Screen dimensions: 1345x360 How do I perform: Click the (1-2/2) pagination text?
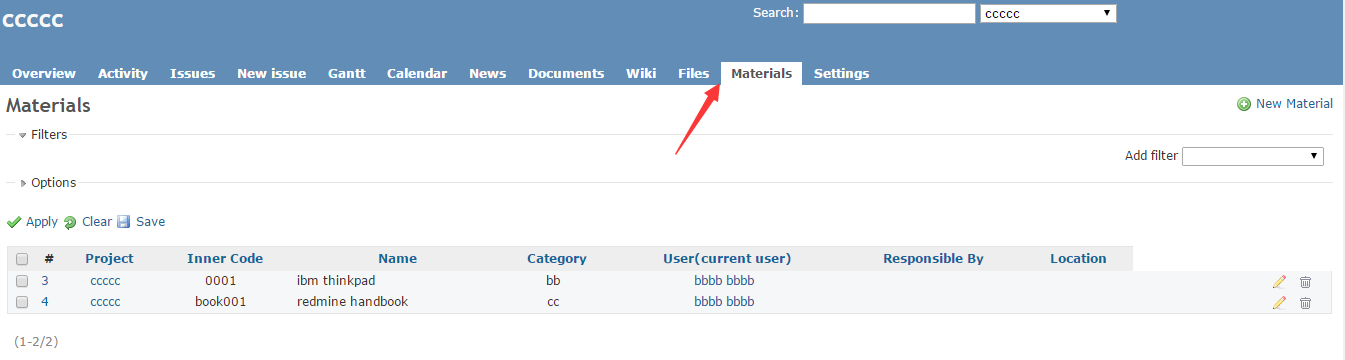pos(36,341)
